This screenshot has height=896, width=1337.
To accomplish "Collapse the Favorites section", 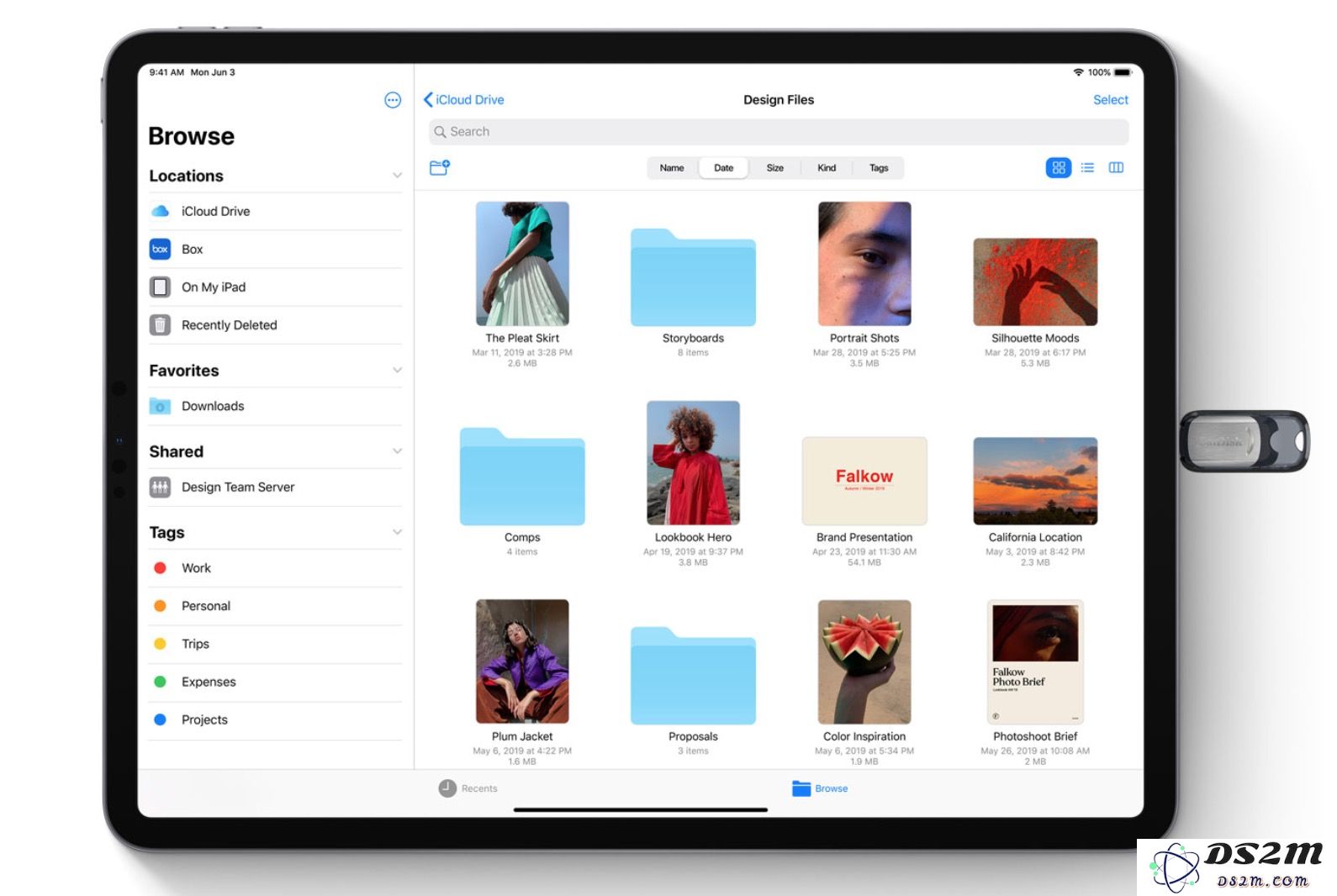I will click(397, 371).
